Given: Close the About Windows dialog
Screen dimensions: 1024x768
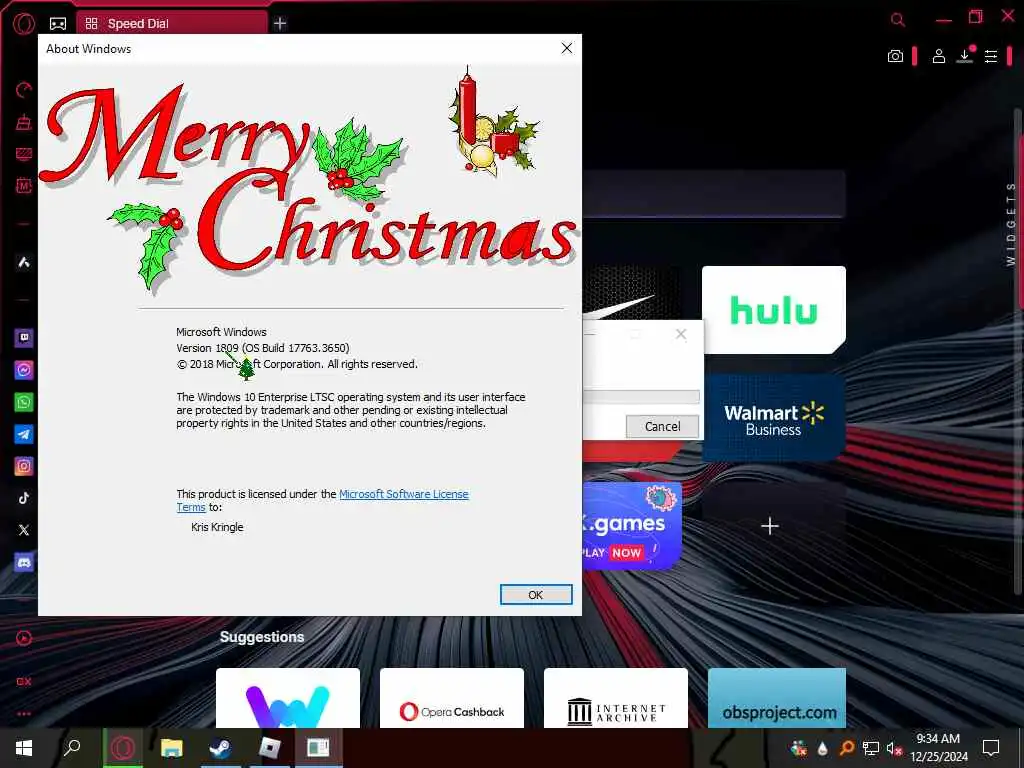Looking at the screenshot, I should click(567, 48).
